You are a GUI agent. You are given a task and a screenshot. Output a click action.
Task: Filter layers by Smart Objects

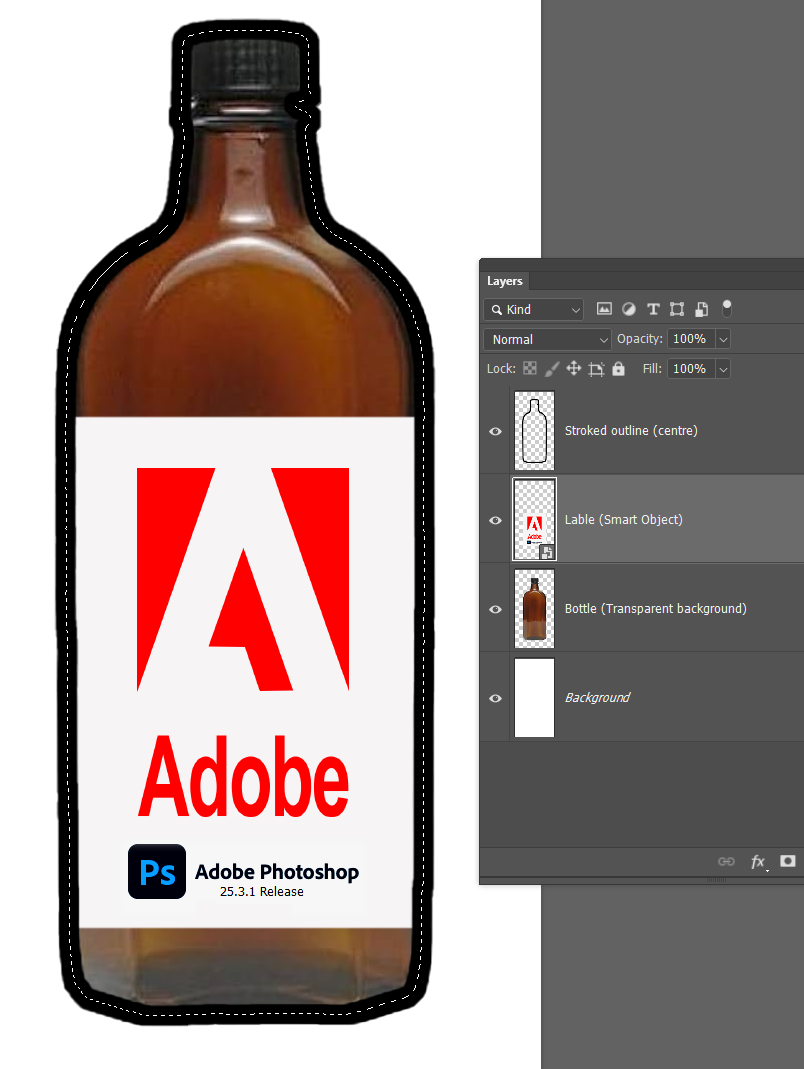click(701, 308)
